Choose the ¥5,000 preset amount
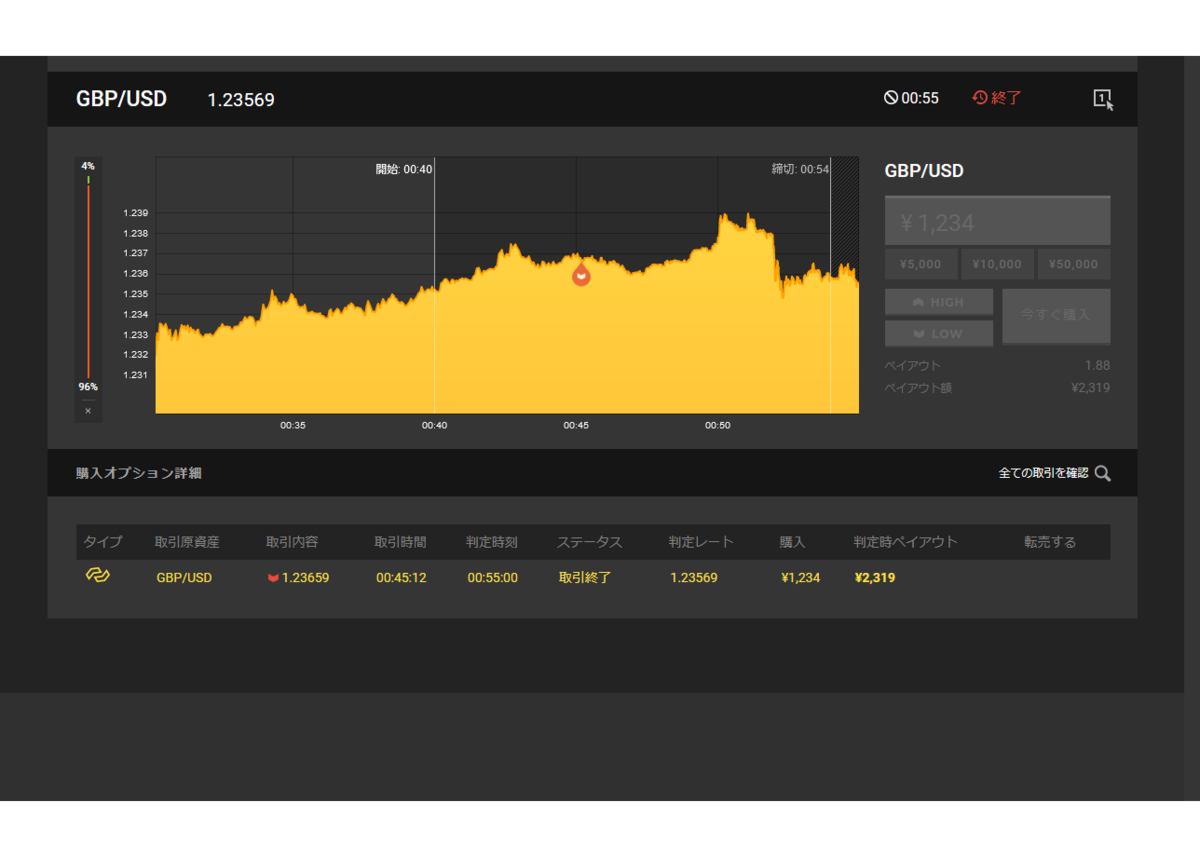This screenshot has width=1200, height=856. coord(921,264)
